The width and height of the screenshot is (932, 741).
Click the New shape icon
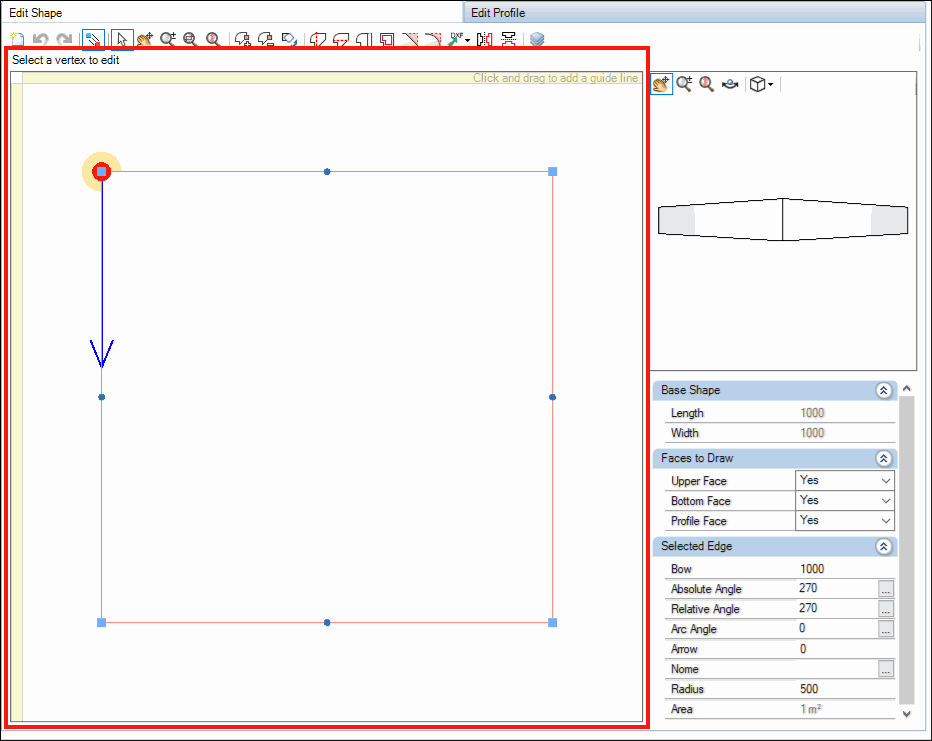[17, 39]
